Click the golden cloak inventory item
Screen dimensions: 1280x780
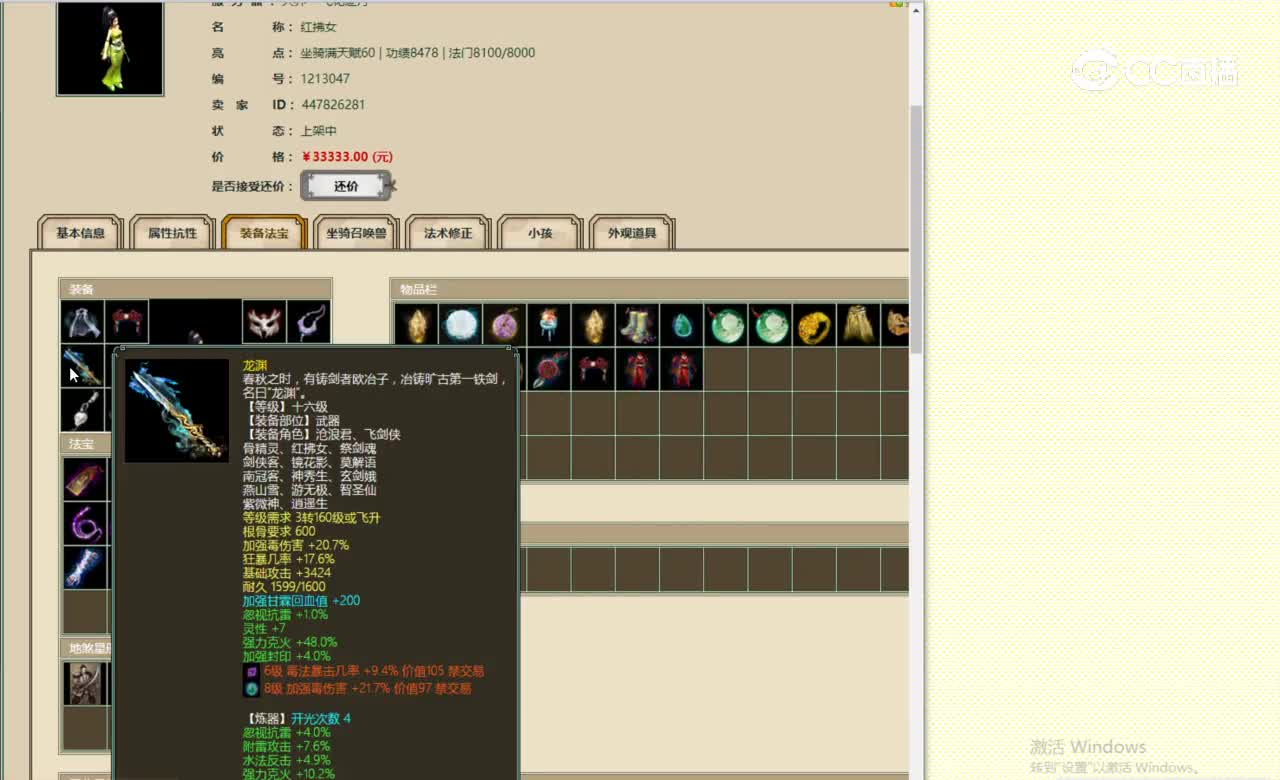(858, 325)
